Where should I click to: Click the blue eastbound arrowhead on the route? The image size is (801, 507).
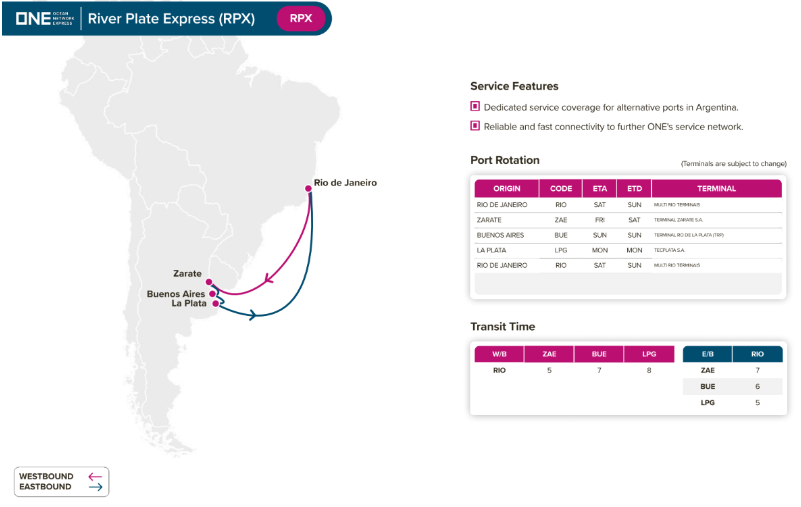tap(253, 315)
